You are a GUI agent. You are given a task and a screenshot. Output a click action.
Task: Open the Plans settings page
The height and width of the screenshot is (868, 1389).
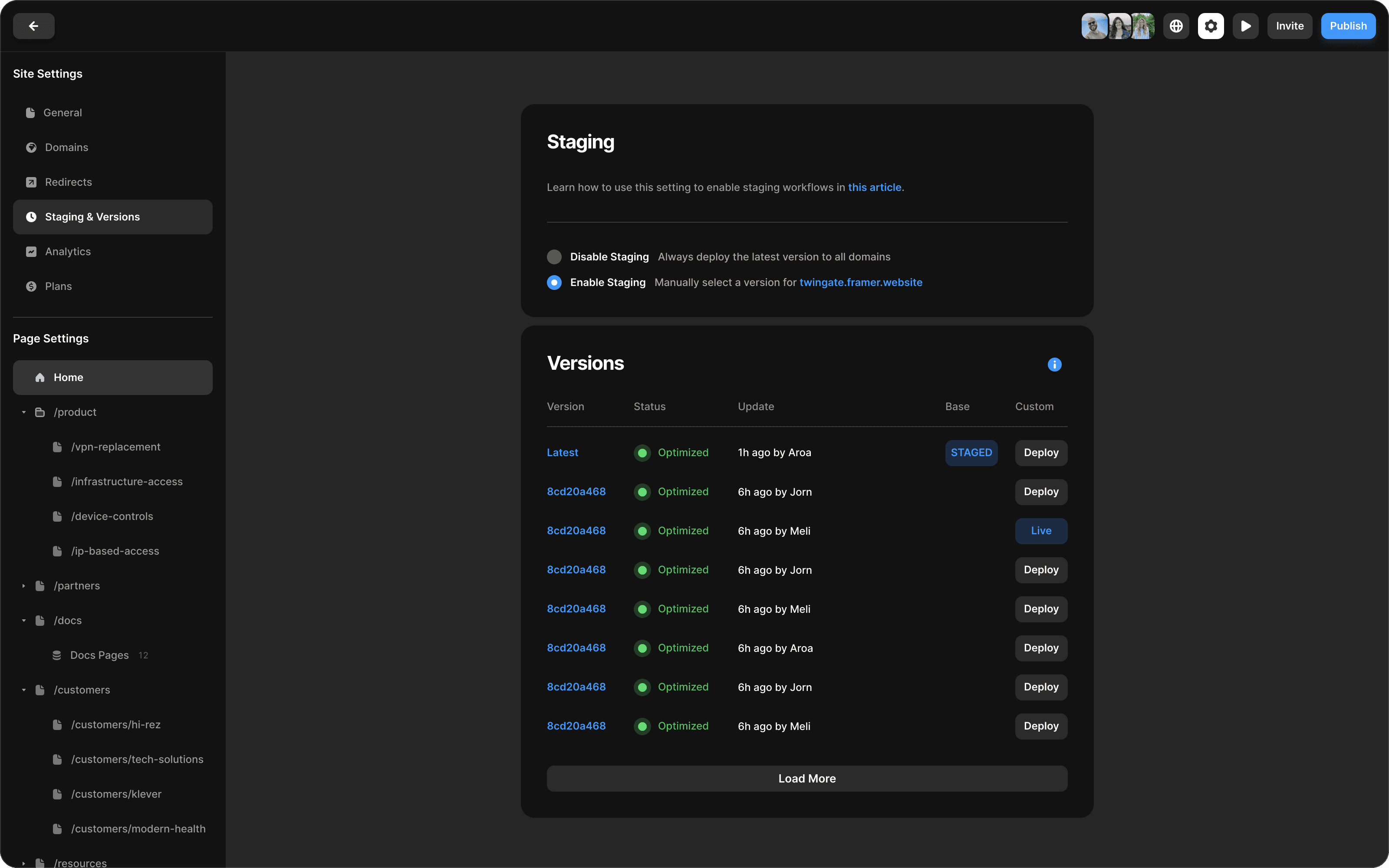coord(59,286)
